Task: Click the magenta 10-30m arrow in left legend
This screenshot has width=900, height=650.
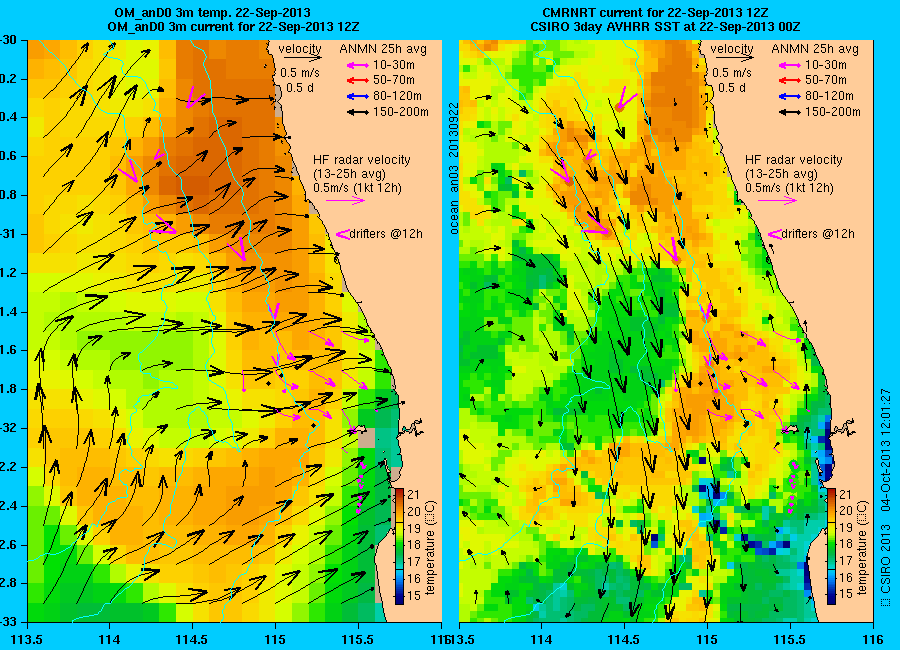Action: tap(358, 65)
